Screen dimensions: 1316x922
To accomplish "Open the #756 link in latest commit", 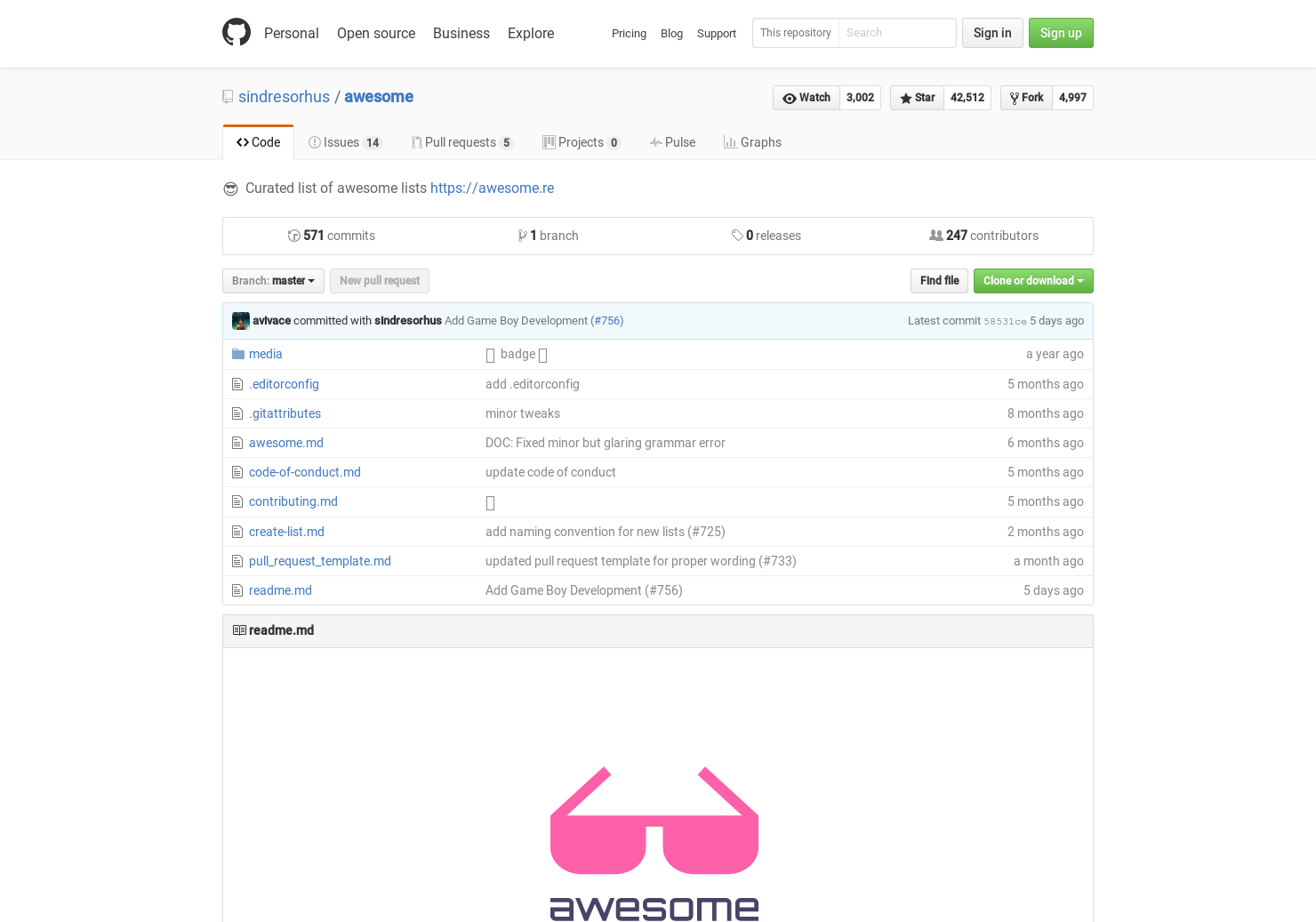I will 607,321.
